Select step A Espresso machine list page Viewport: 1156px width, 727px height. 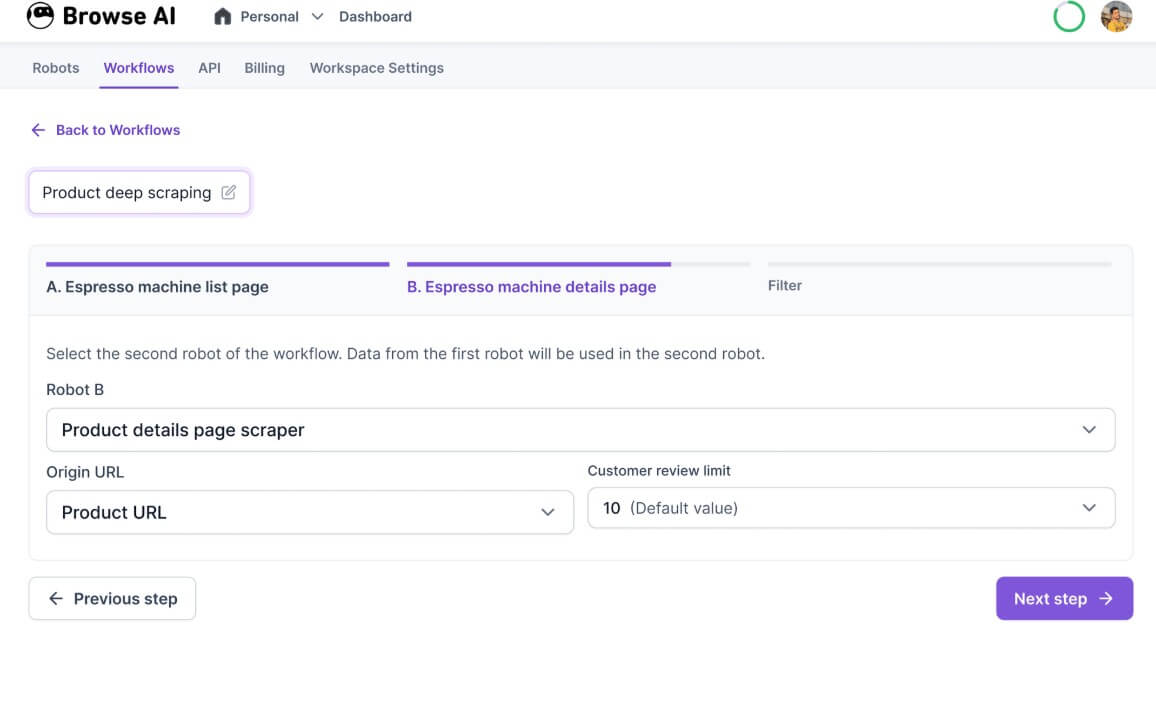157,287
